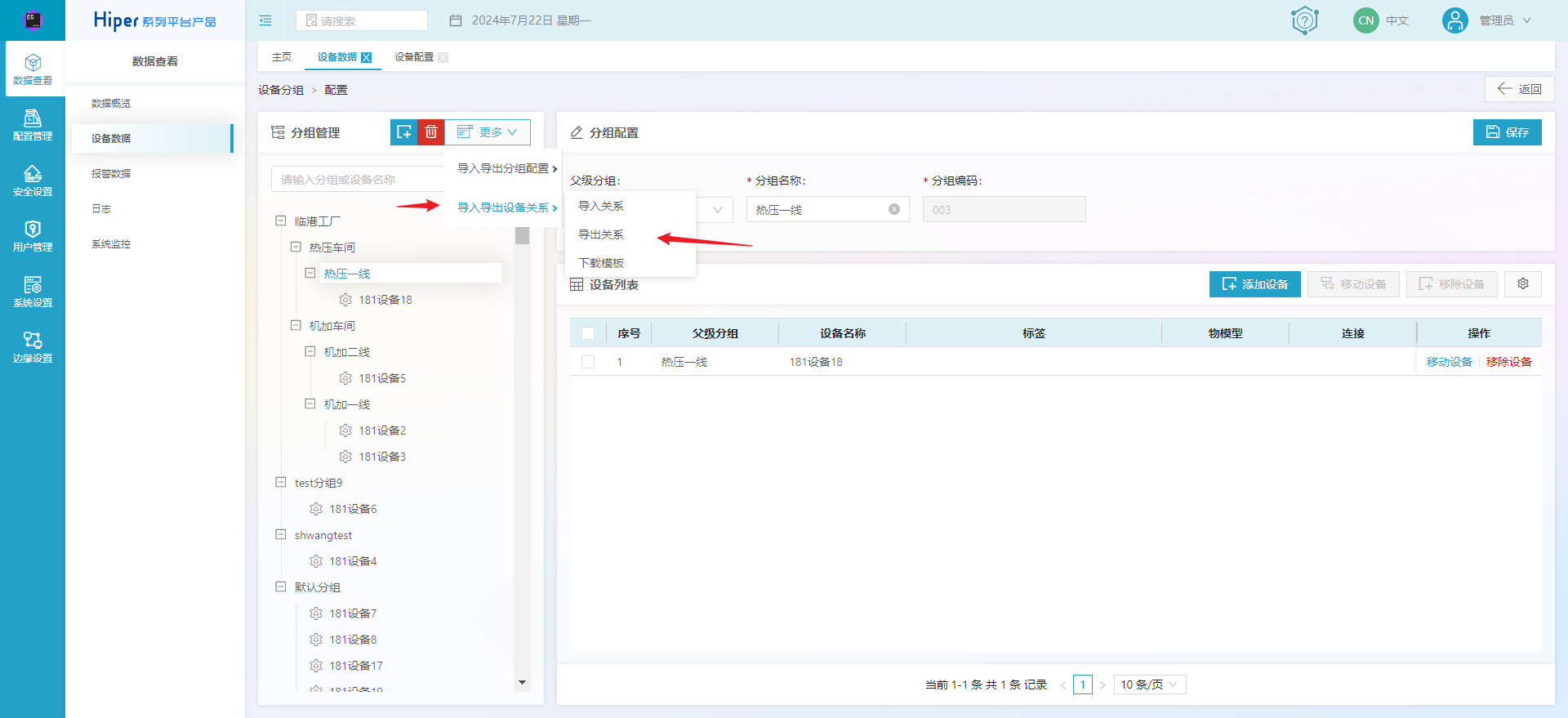The width and height of the screenshot is (1568, 718).
Task: Open the 管理员 user dropdown
Action: tap(1505, 20)
